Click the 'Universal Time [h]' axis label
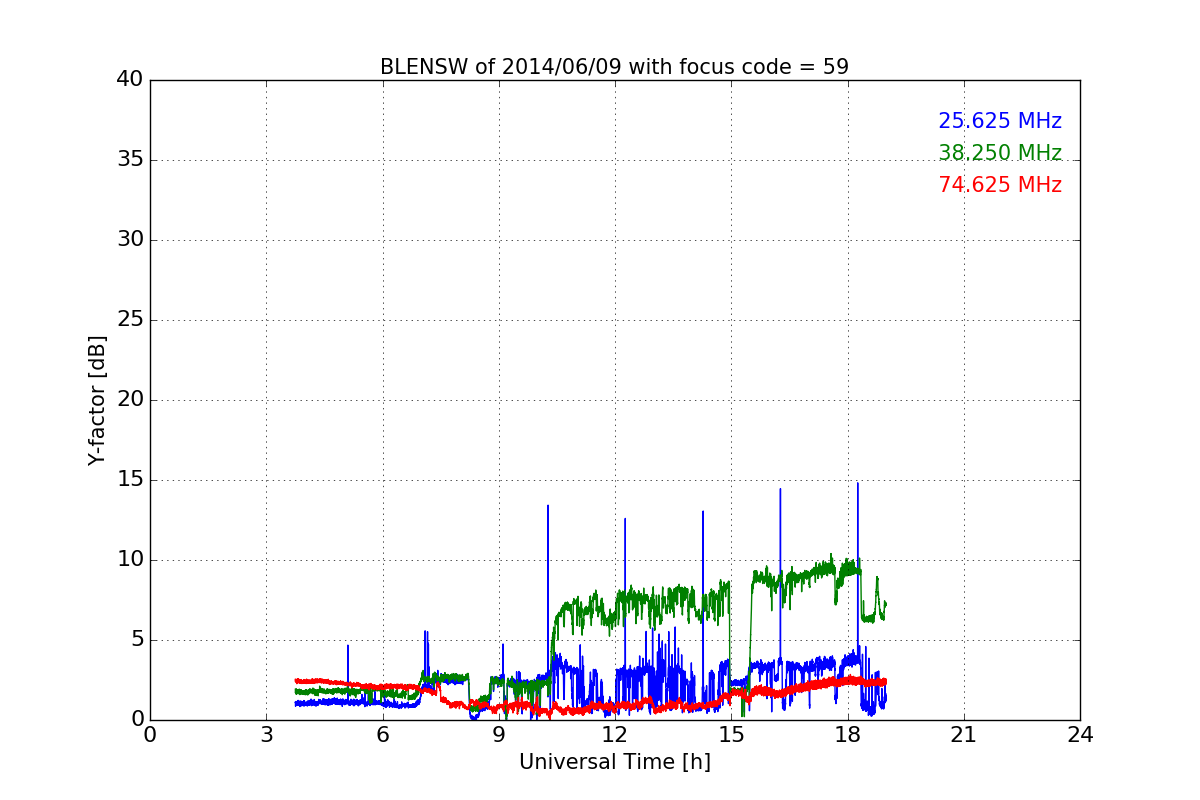 pos(614,762)
